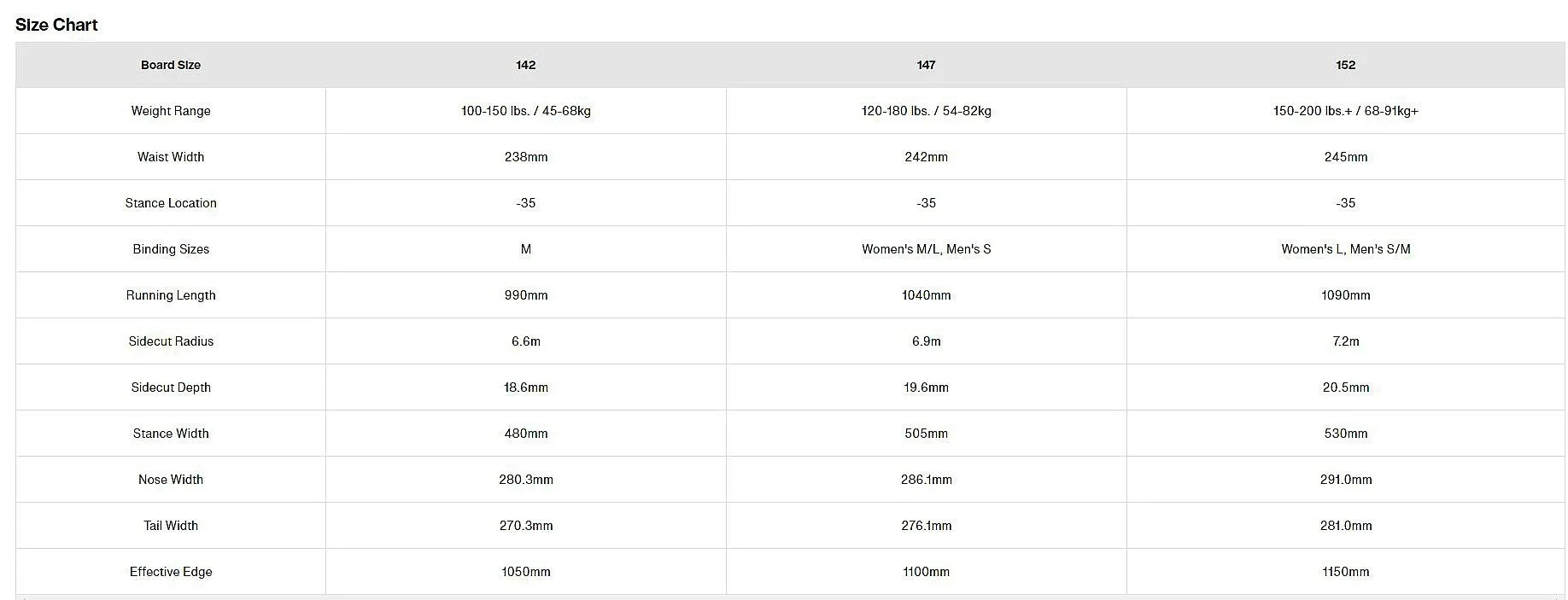Select the Women's L, Men's S/M cell
Screen dimensions: 1568x600
click(1346, 249)
